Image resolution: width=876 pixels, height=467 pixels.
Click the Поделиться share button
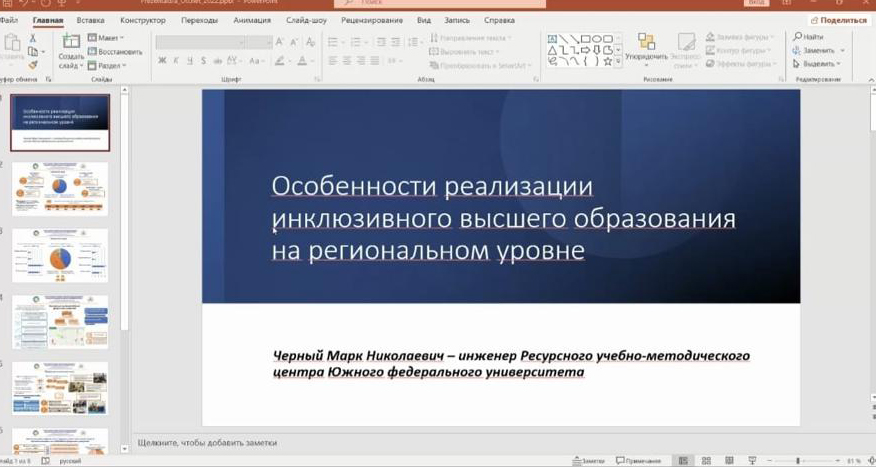tap(839, 20)
